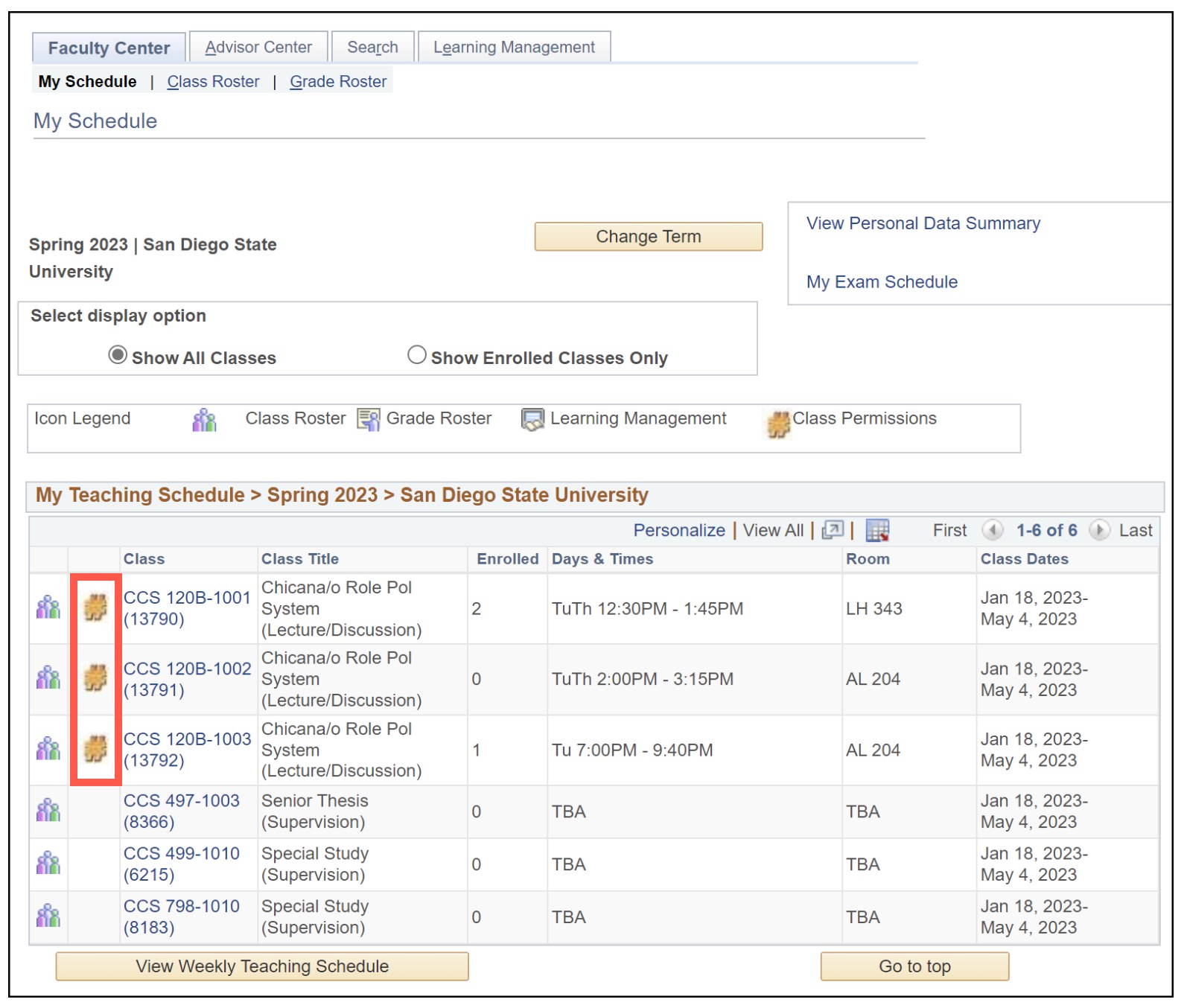Open CCS 499-1010 (6215) class link
Viewport: 1187px width, 1008px height.
(x=182, y=864)
